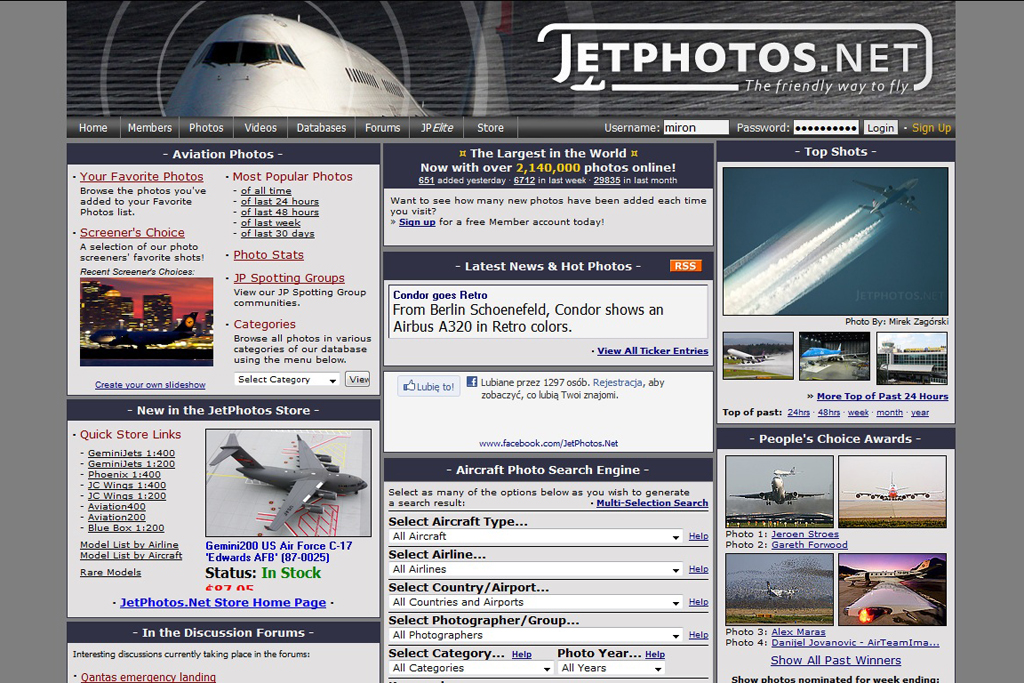This screenshot has height=683, width=1024.
Task: Click the JetPhotos.Net header logo
Action: [x=735, y=59]
